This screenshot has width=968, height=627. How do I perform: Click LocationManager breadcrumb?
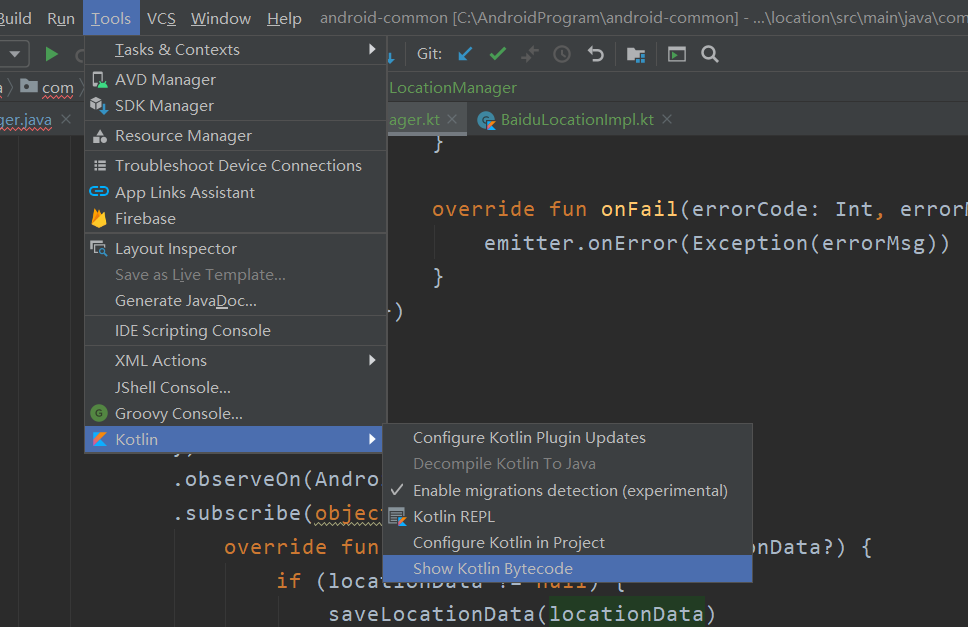pos(453,88)
